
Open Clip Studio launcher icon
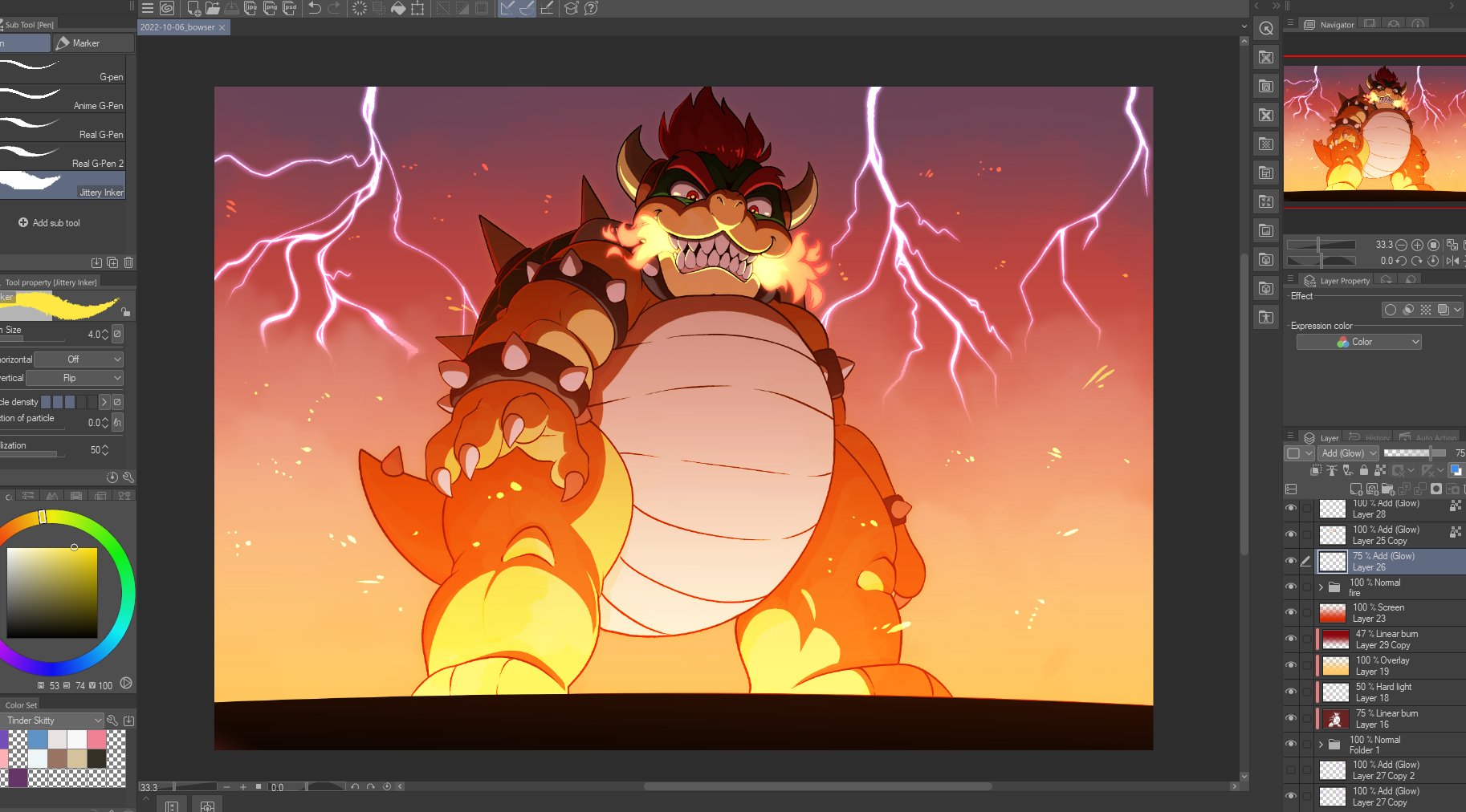point(167,8)
